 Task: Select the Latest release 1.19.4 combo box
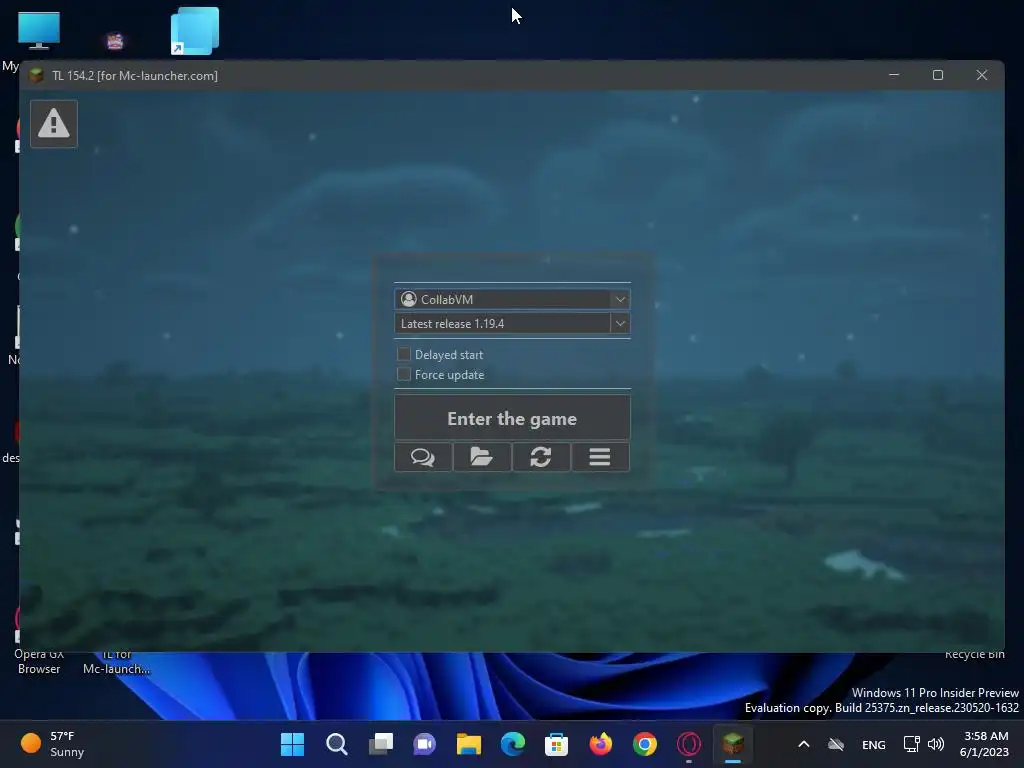pos(512,323)
